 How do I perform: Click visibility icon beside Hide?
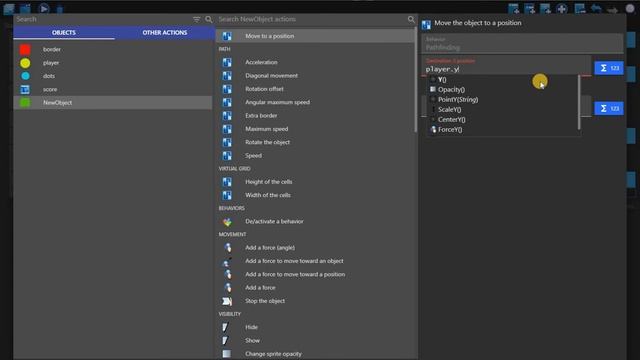(x=226, y=327)
